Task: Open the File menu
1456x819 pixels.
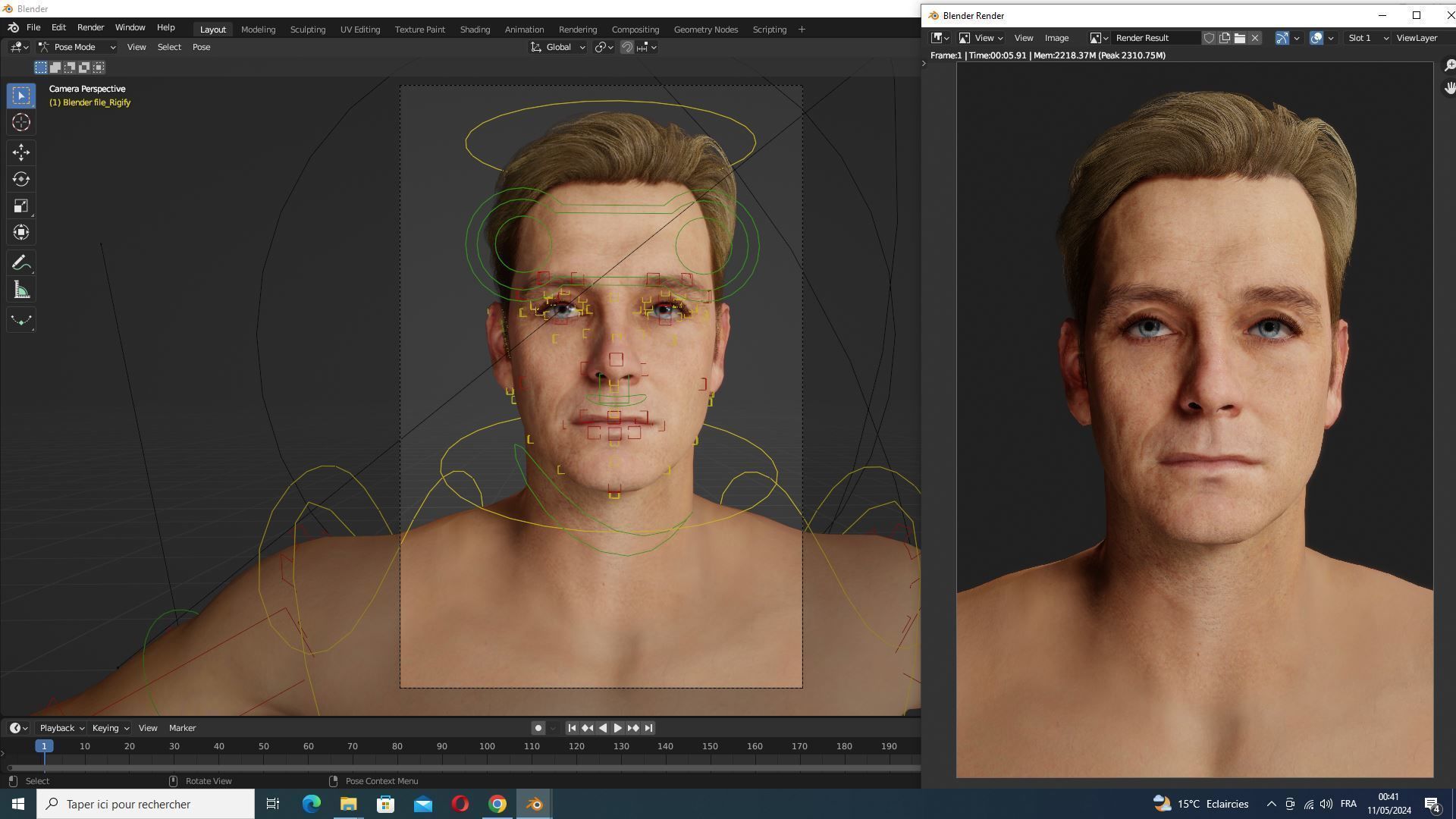Action: [x=33, y=27]
